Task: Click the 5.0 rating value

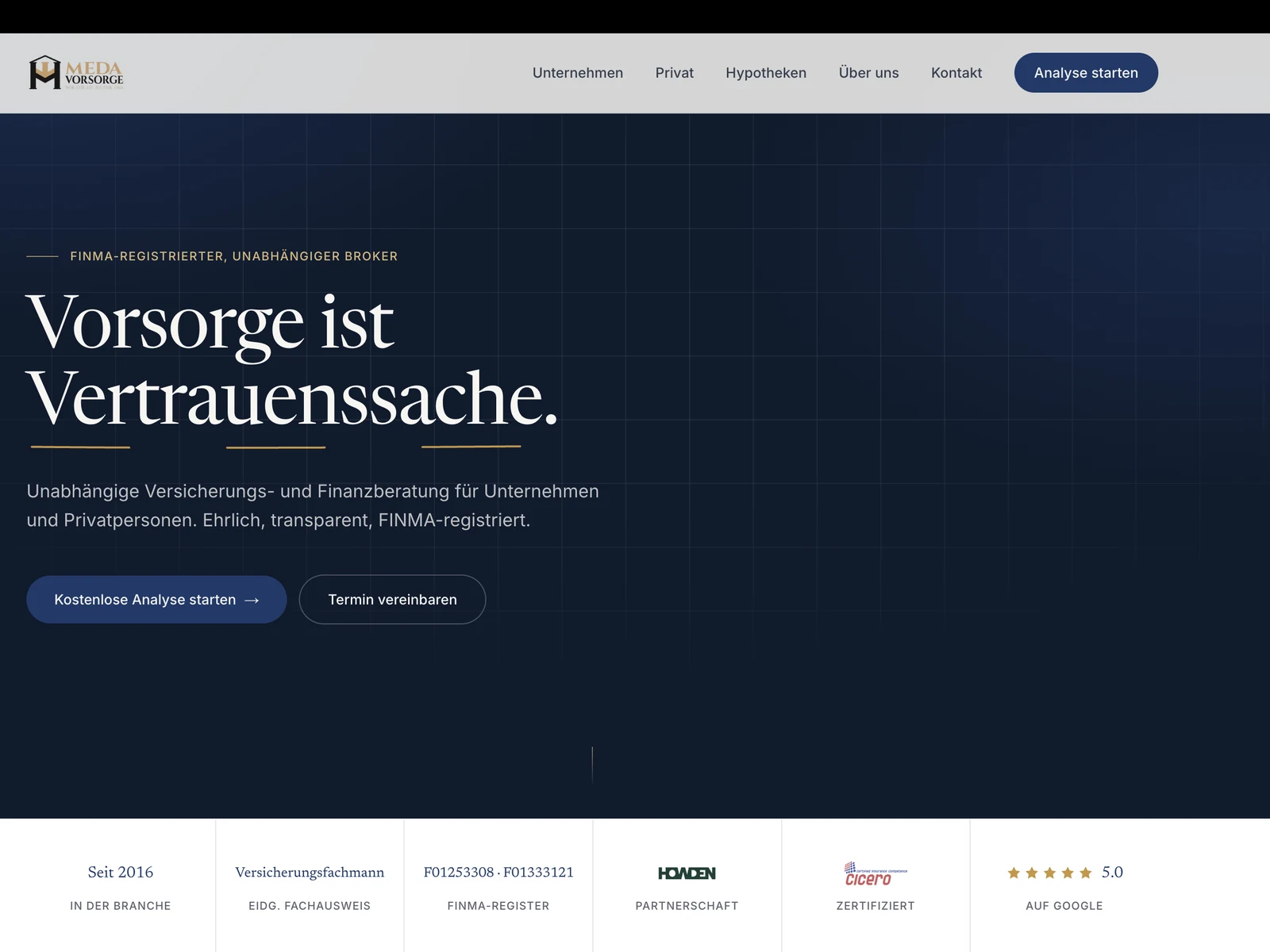Action: coord(1112,872)
